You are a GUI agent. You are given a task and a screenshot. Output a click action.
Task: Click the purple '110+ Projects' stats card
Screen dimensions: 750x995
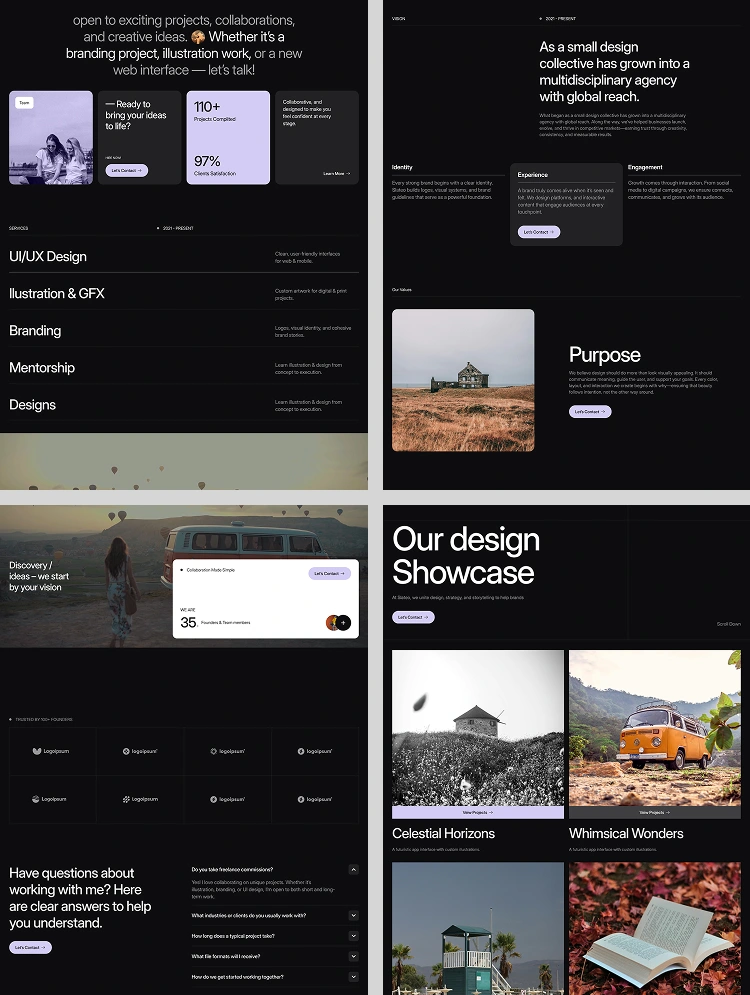pos(228,138)
